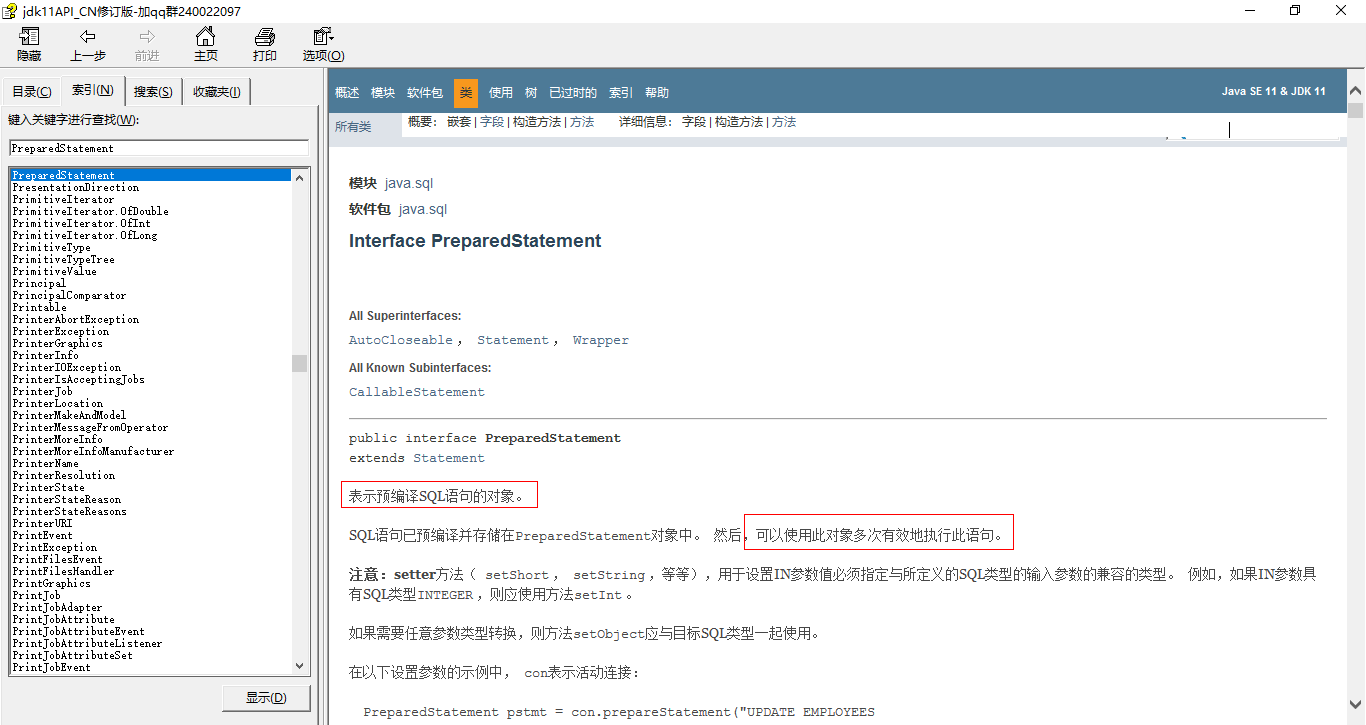This screenshot has height=725, width=1366.
Task: Switch to the 搜索 (Search) tab
Action: click(x=153, y=92)
